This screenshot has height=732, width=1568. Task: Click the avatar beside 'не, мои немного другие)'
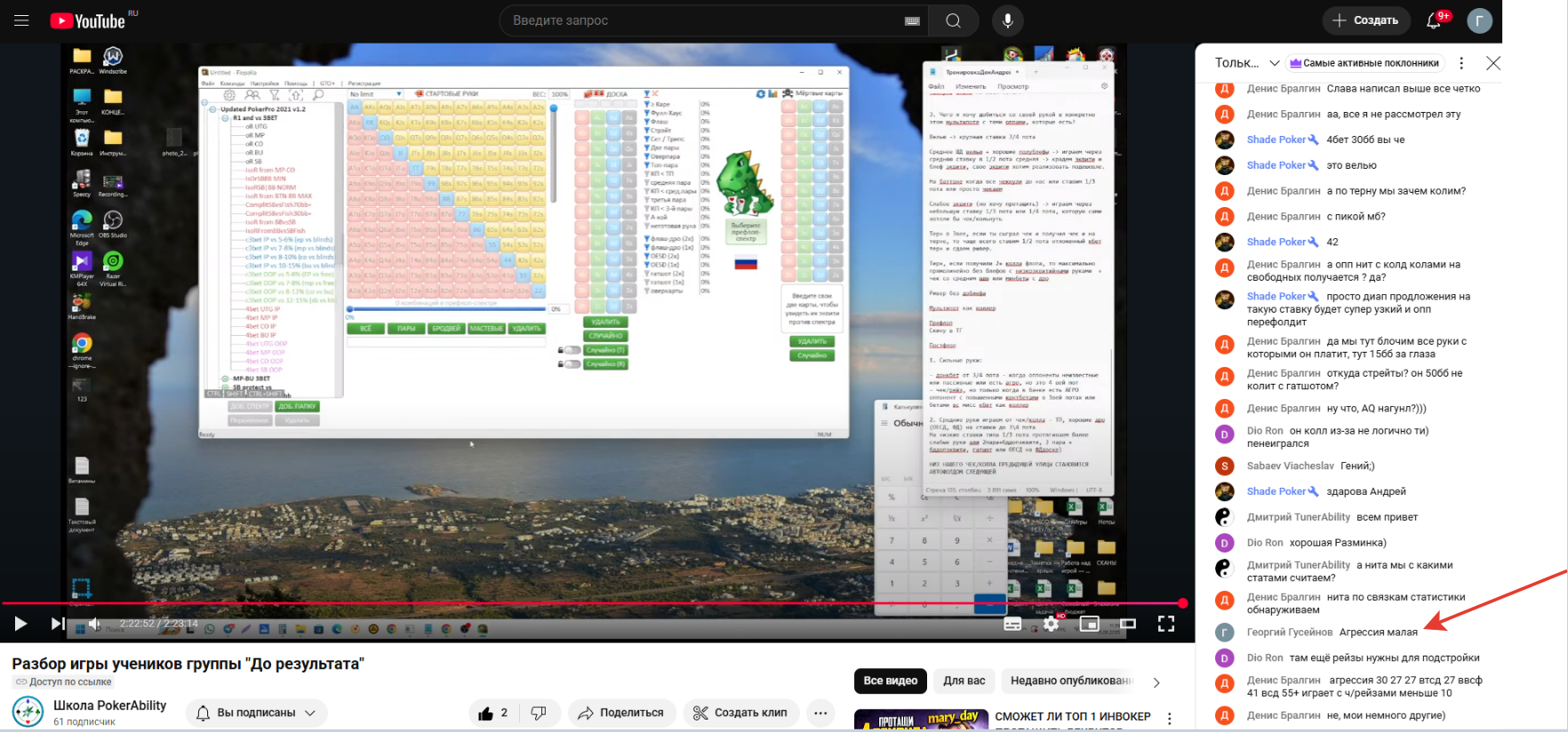coord(1225,715)
